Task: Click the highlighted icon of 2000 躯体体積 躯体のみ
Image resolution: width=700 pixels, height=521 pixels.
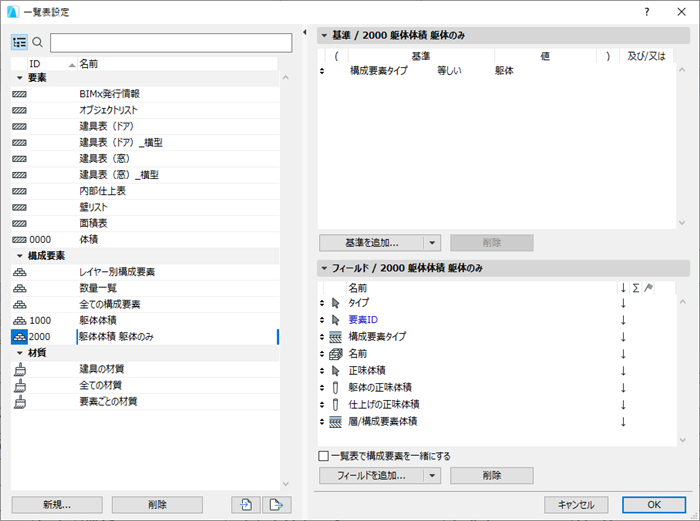Action: point(19,337)
